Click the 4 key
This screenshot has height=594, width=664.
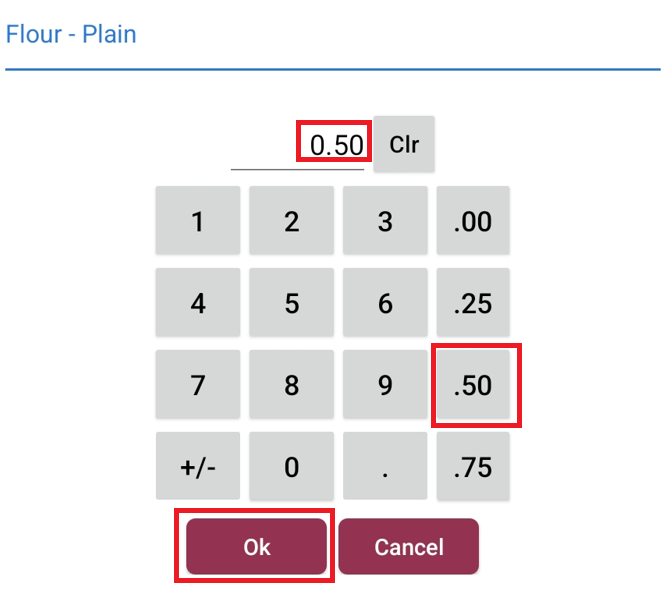pos(198,303)
